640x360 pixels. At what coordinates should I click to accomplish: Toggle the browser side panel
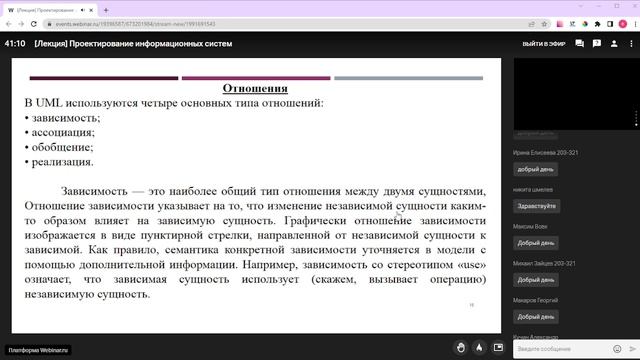[610, 24]
